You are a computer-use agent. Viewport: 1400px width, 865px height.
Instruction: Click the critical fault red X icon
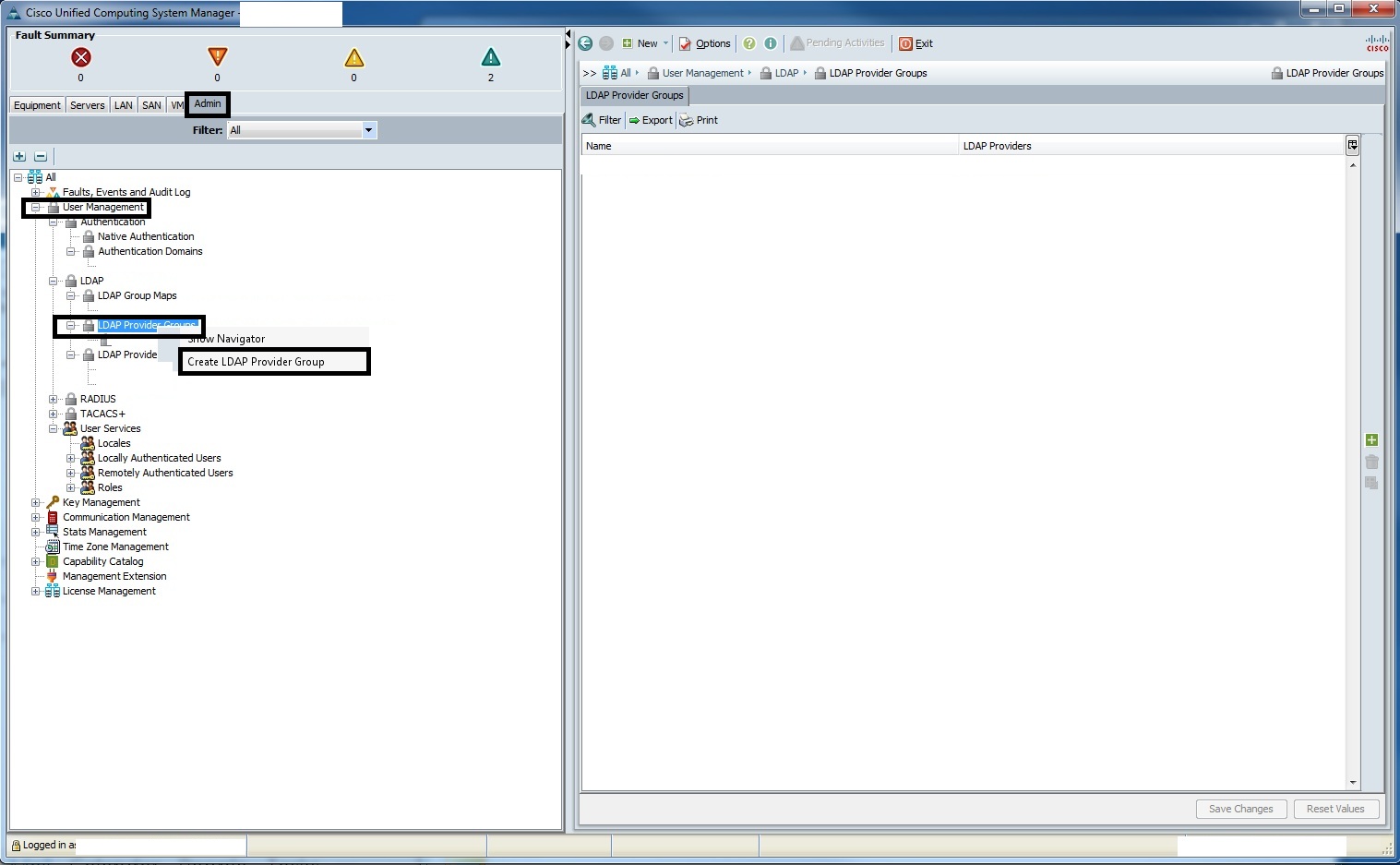(x=81, y=57)
